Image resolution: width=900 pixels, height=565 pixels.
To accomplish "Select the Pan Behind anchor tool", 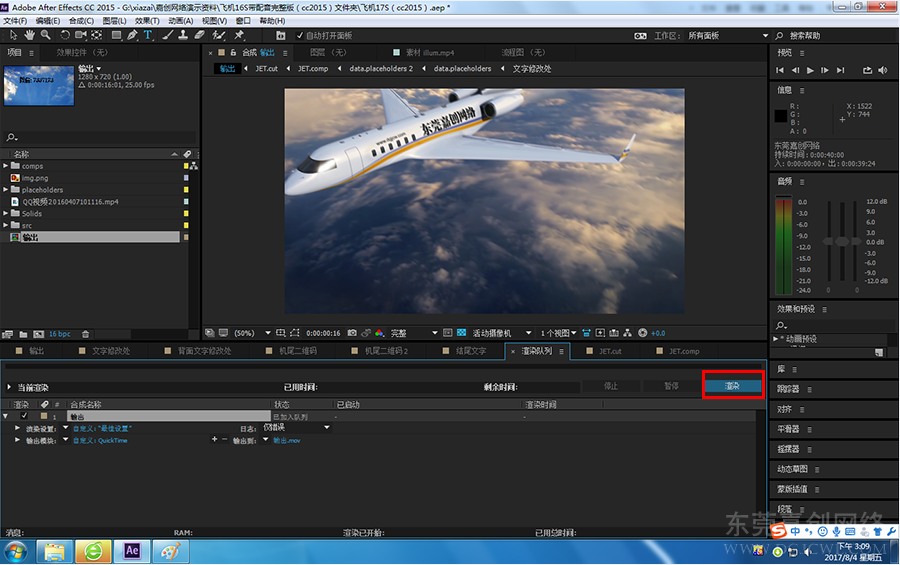I will click(x=96, y=35).
